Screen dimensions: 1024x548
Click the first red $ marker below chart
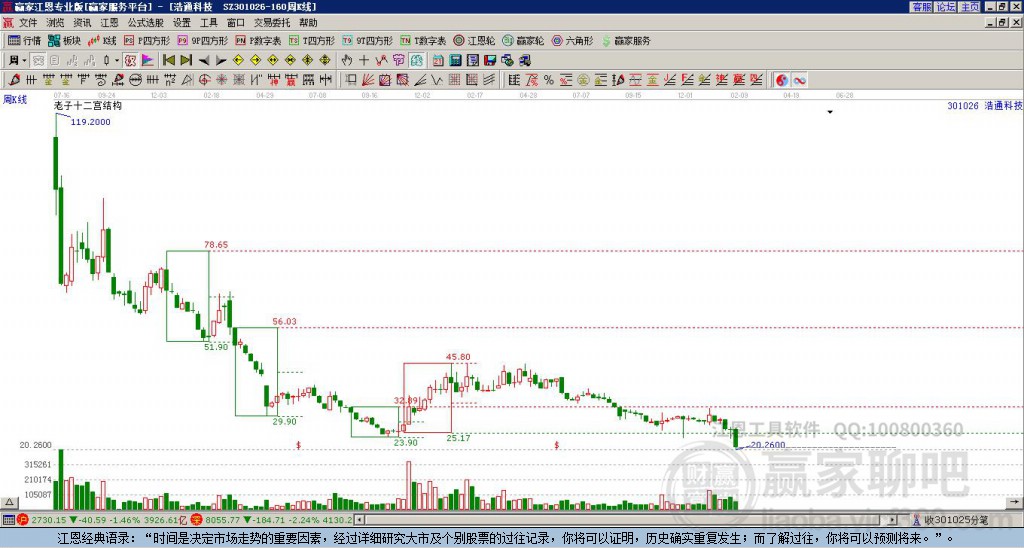[x=298, y=445]
